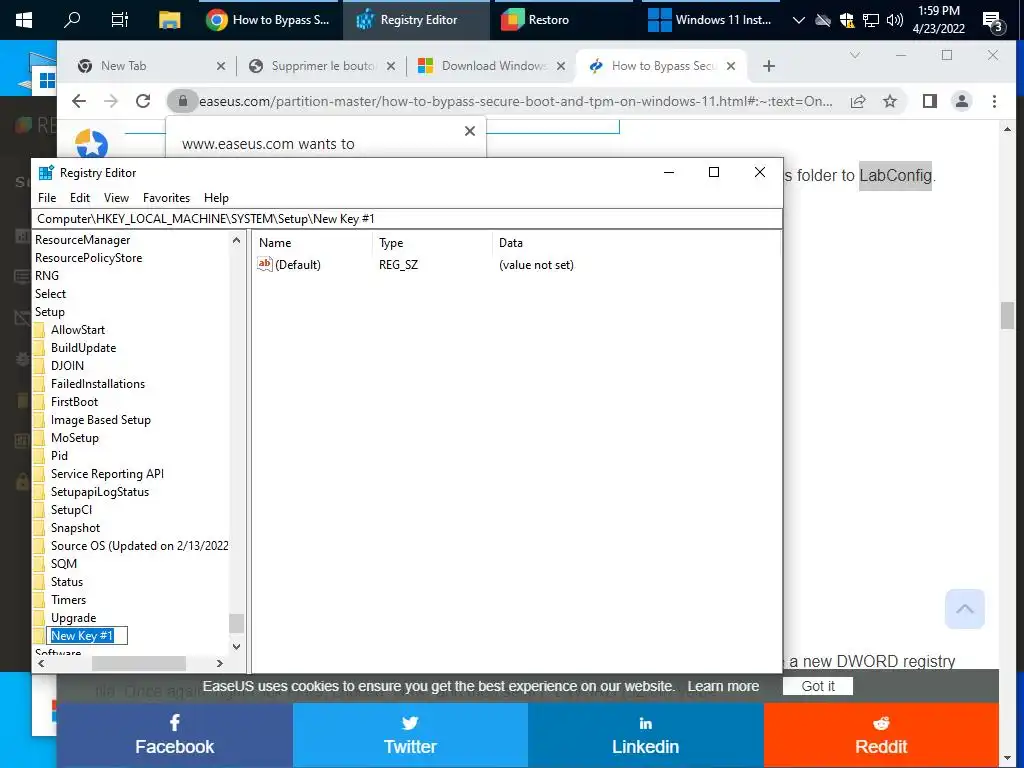
Task: Select the FirstBoot key
Action: coord(74,402)
